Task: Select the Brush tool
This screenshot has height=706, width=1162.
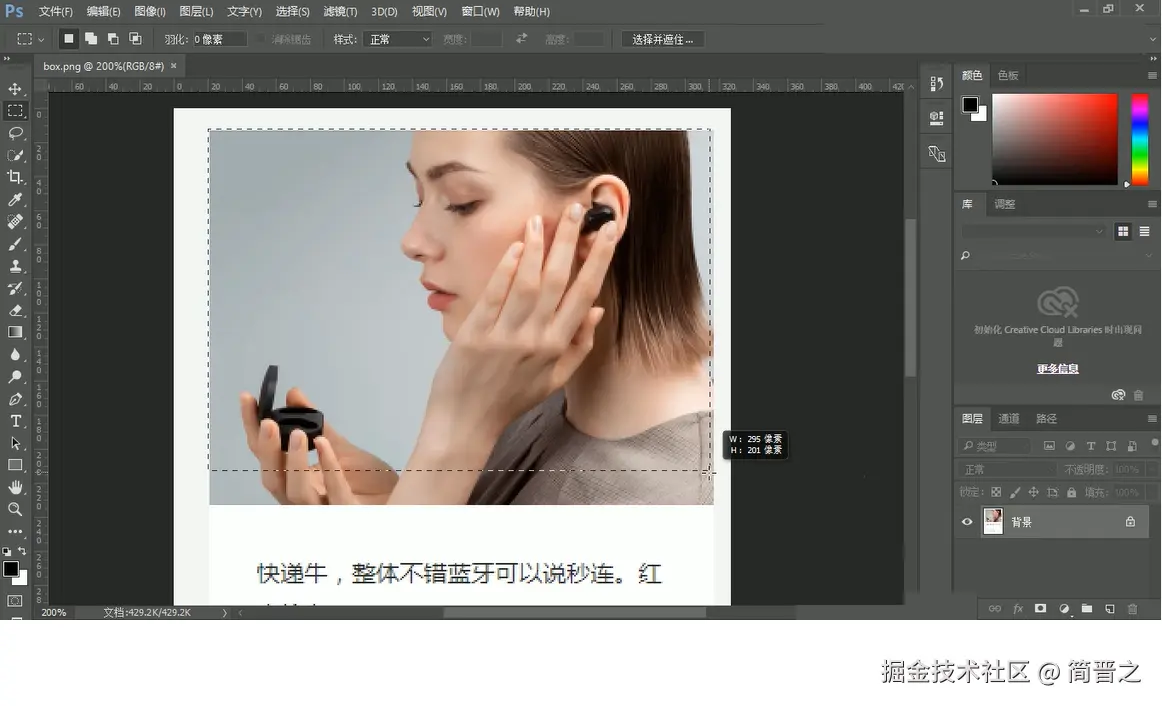Action: point(14,243)
